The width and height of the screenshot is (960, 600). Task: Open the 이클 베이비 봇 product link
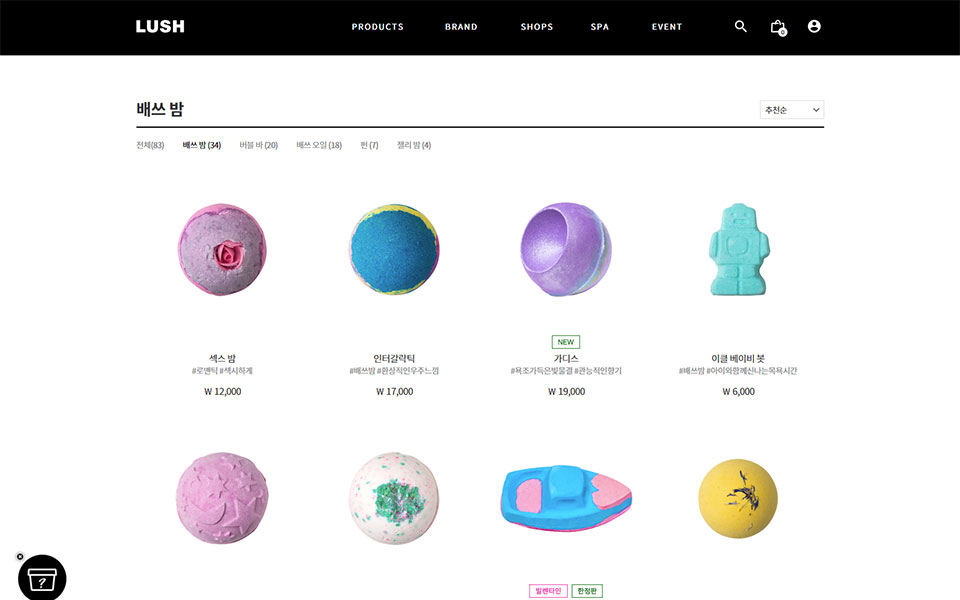point(738,358)
